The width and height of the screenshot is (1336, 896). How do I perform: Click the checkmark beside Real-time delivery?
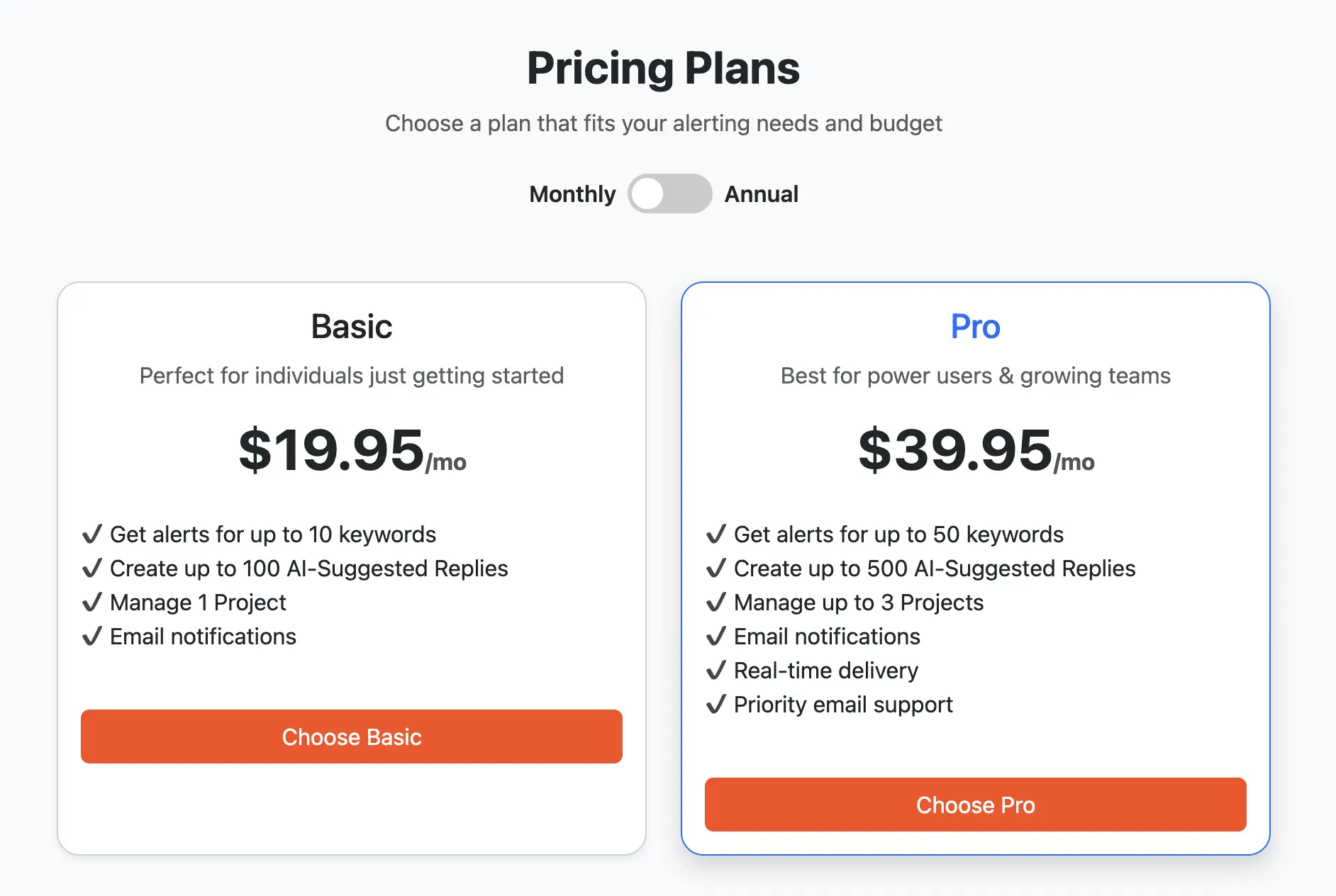click(716, 670)
